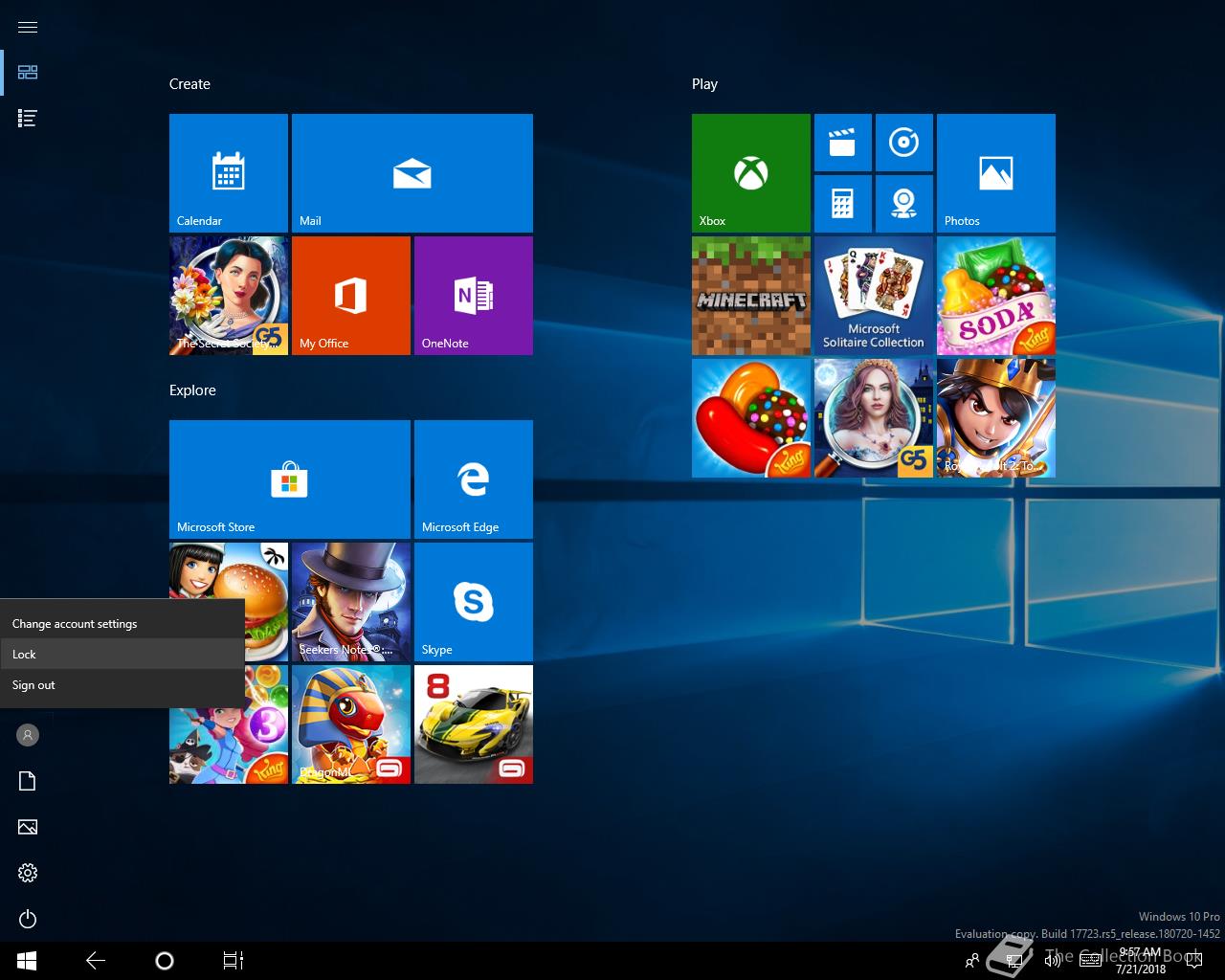Open the OneNote tile

pos(474,296)
